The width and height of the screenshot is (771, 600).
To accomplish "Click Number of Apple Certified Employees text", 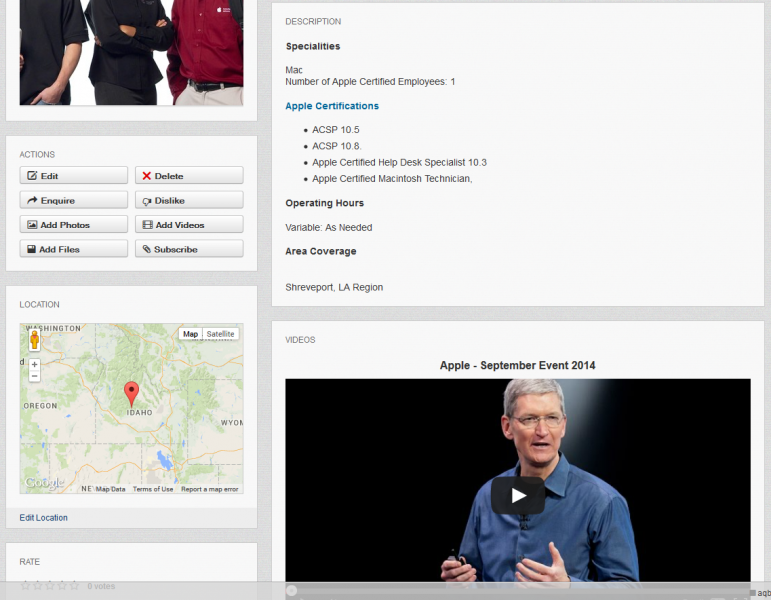I will point(370,82).
